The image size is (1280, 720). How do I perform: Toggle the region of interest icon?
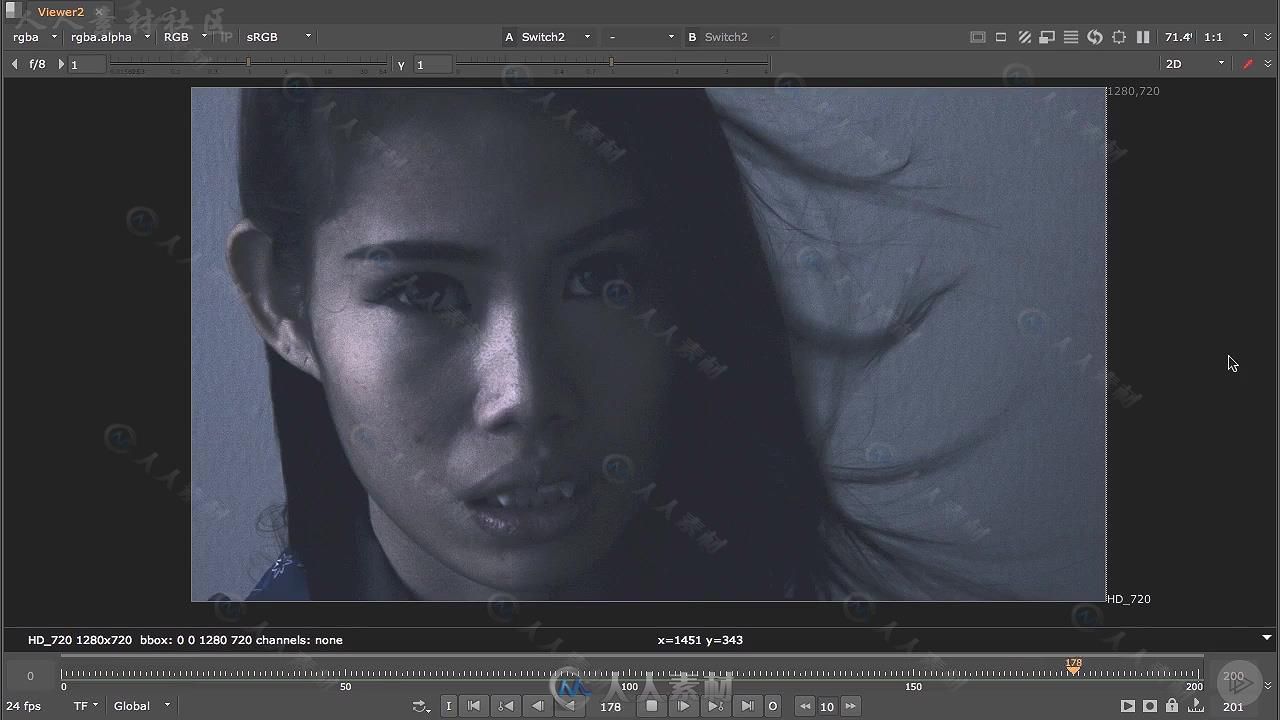click(1001, 37)
